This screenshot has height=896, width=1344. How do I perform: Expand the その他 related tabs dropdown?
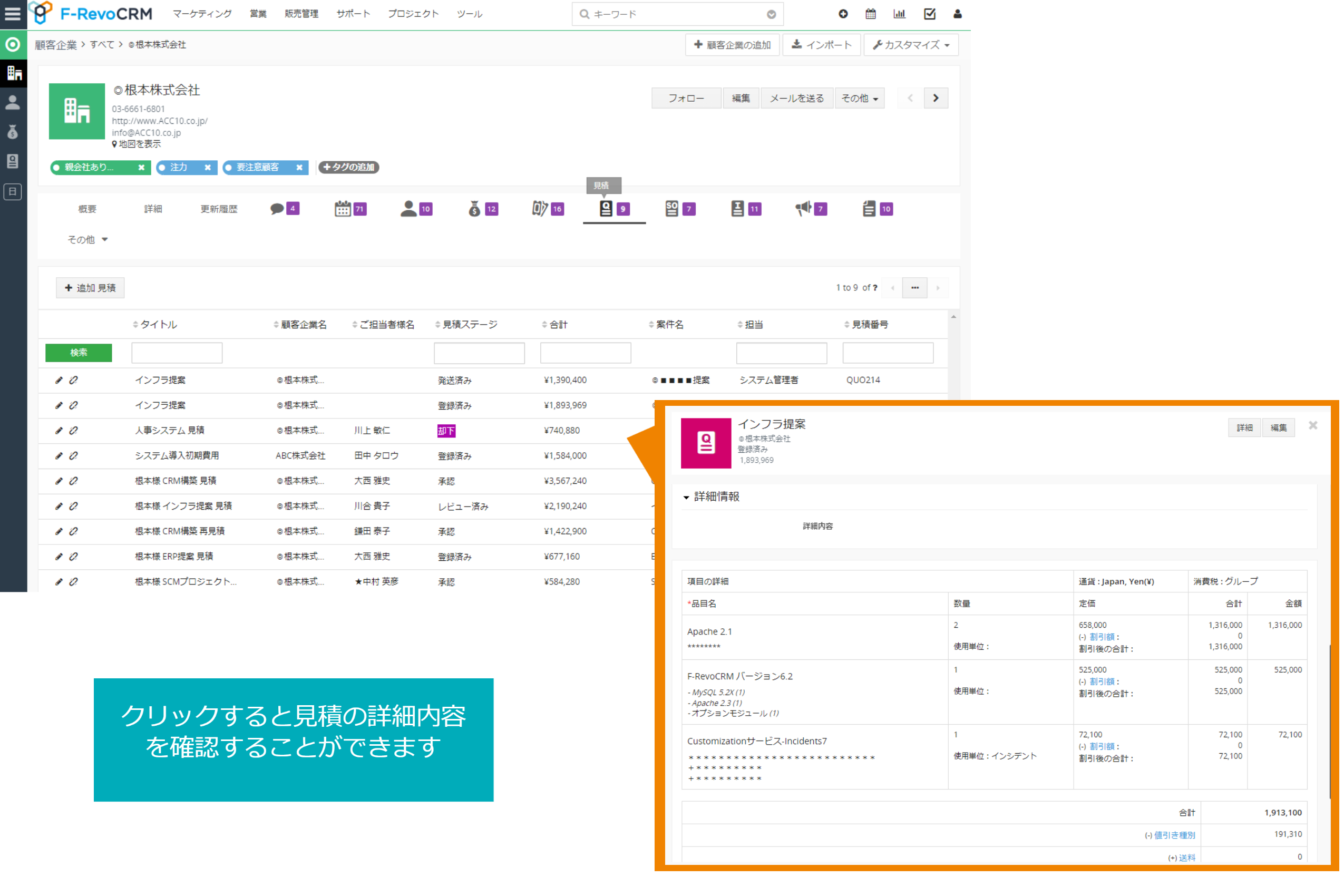click(x=87, y=239)
